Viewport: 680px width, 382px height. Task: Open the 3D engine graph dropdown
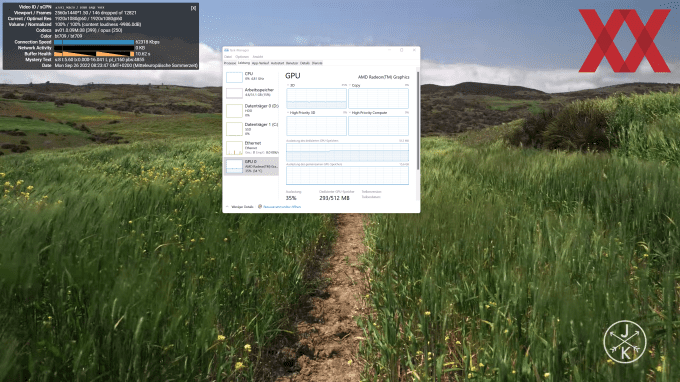coord(291,85)
